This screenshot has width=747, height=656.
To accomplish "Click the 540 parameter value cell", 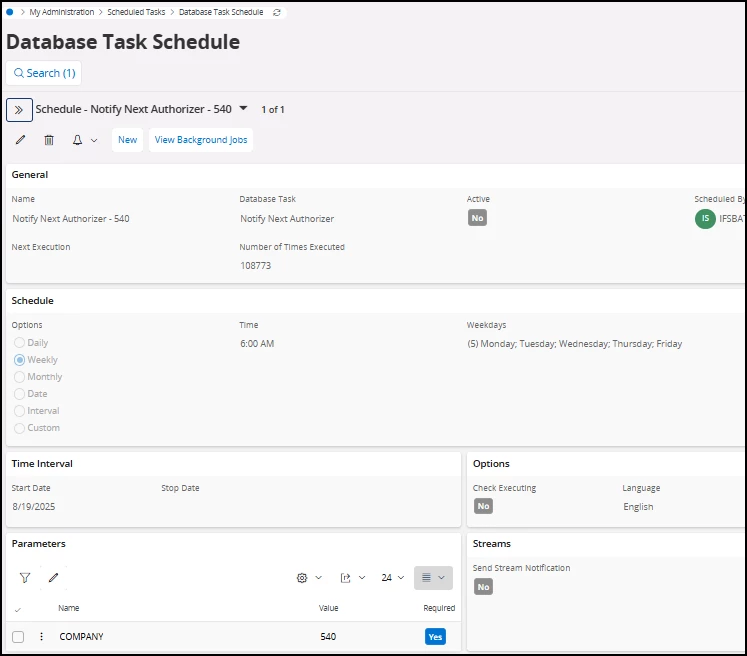I will click(328, 636).
